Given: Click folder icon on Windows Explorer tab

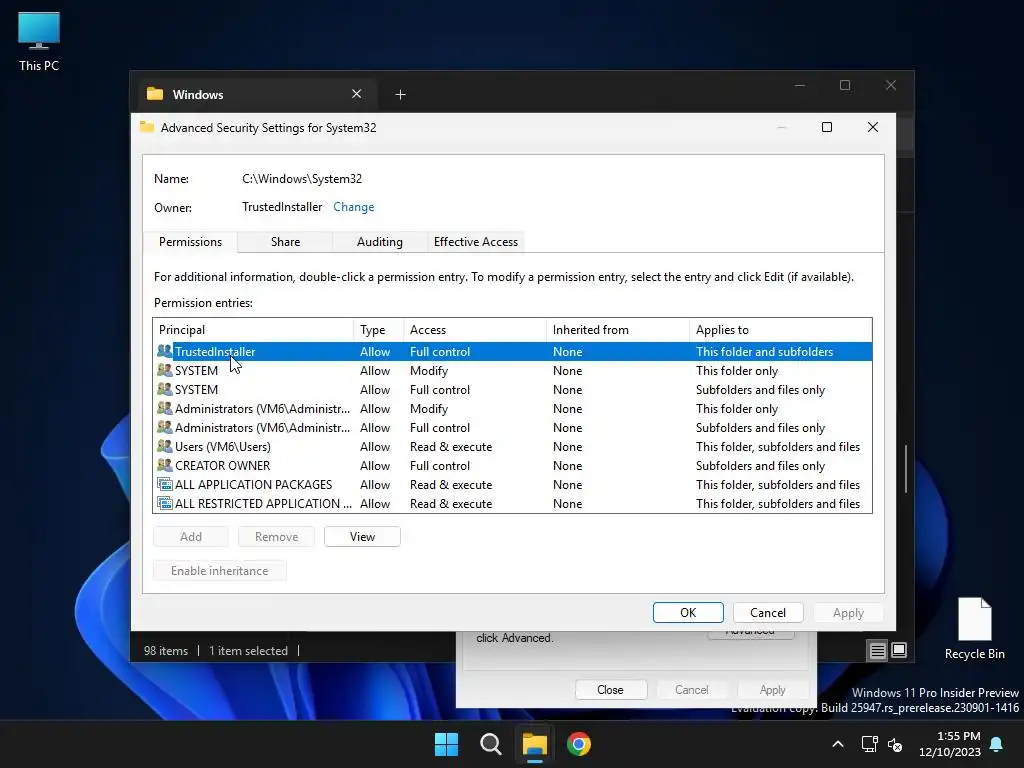Looking at the screenshot, I should (155, 93).
